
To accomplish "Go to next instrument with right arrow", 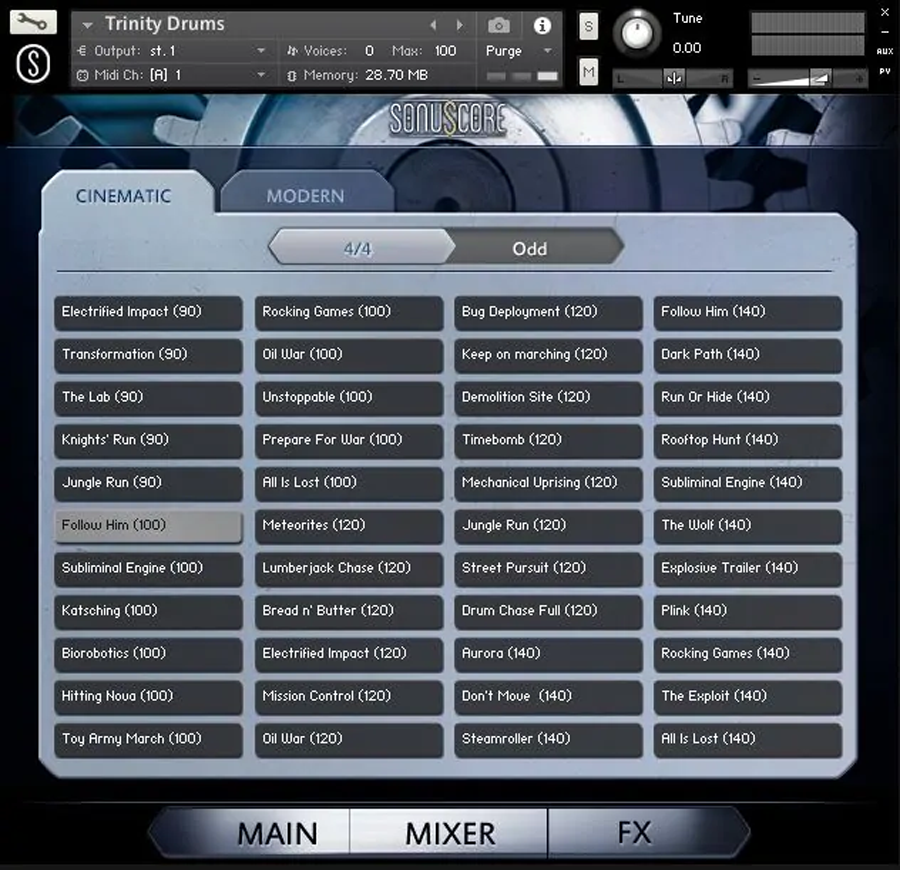I will pyautogui.click(x=459, y=25).
